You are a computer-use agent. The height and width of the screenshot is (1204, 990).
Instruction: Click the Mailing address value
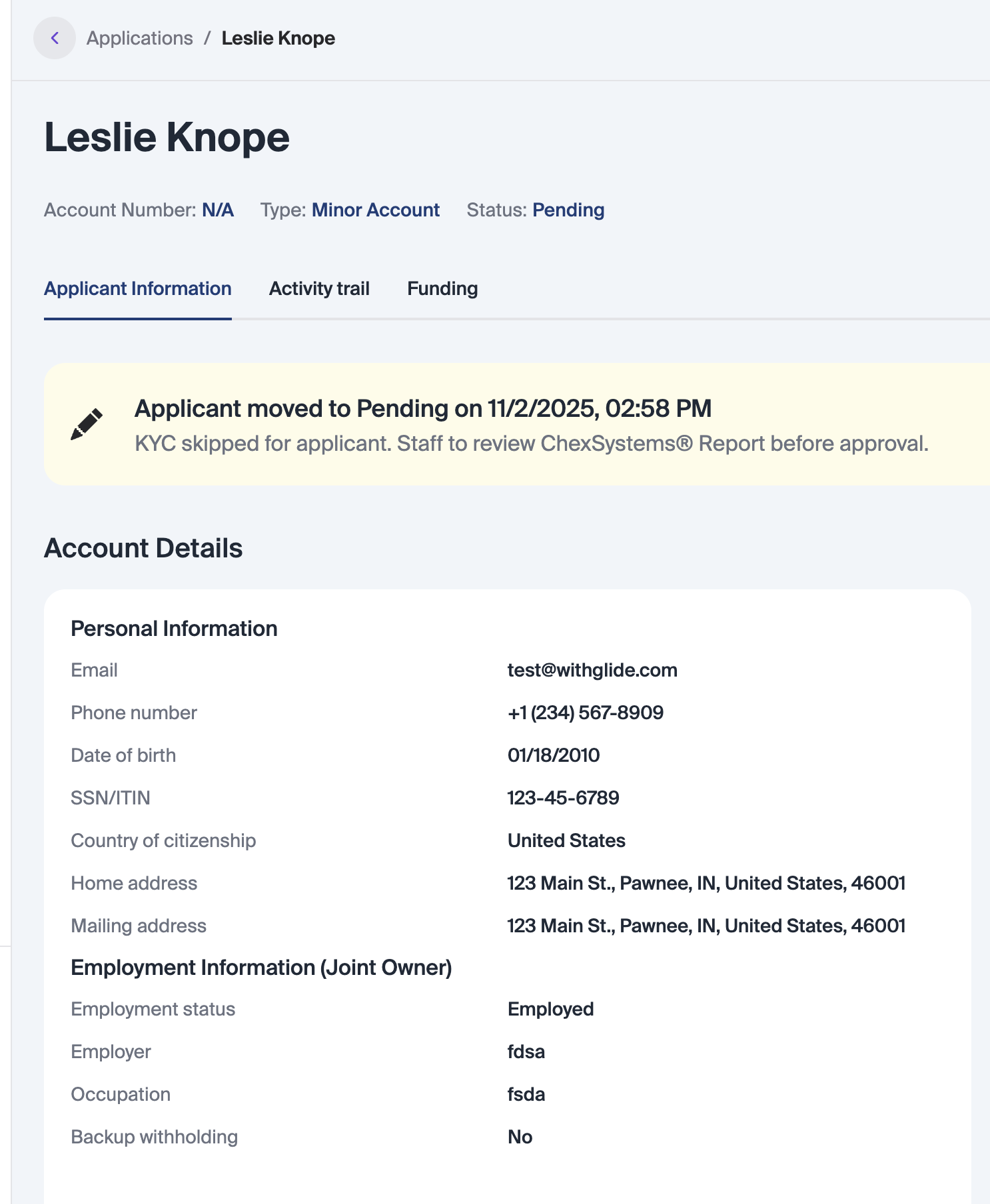coord(706,926)
